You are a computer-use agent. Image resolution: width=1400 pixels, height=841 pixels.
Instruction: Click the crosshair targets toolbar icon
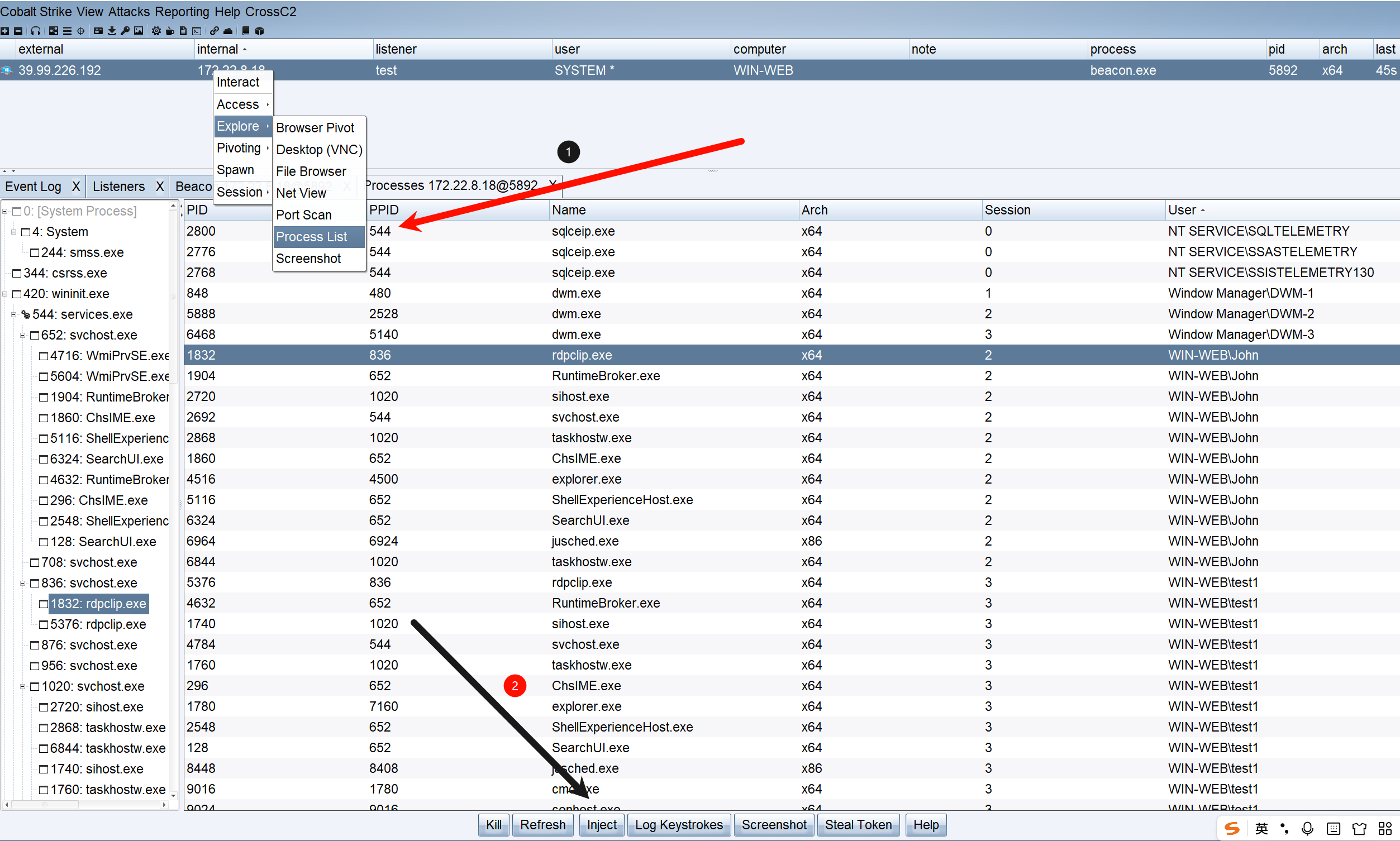coord(81,31)
